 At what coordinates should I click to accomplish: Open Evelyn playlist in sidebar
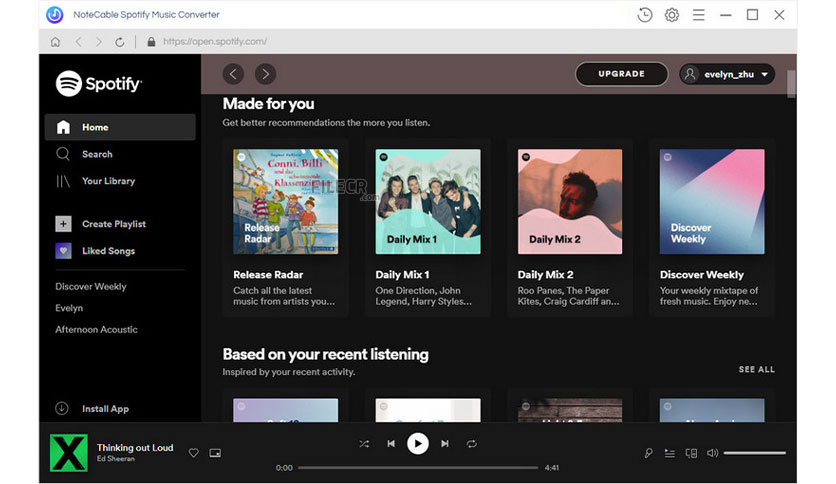(69, 308)
